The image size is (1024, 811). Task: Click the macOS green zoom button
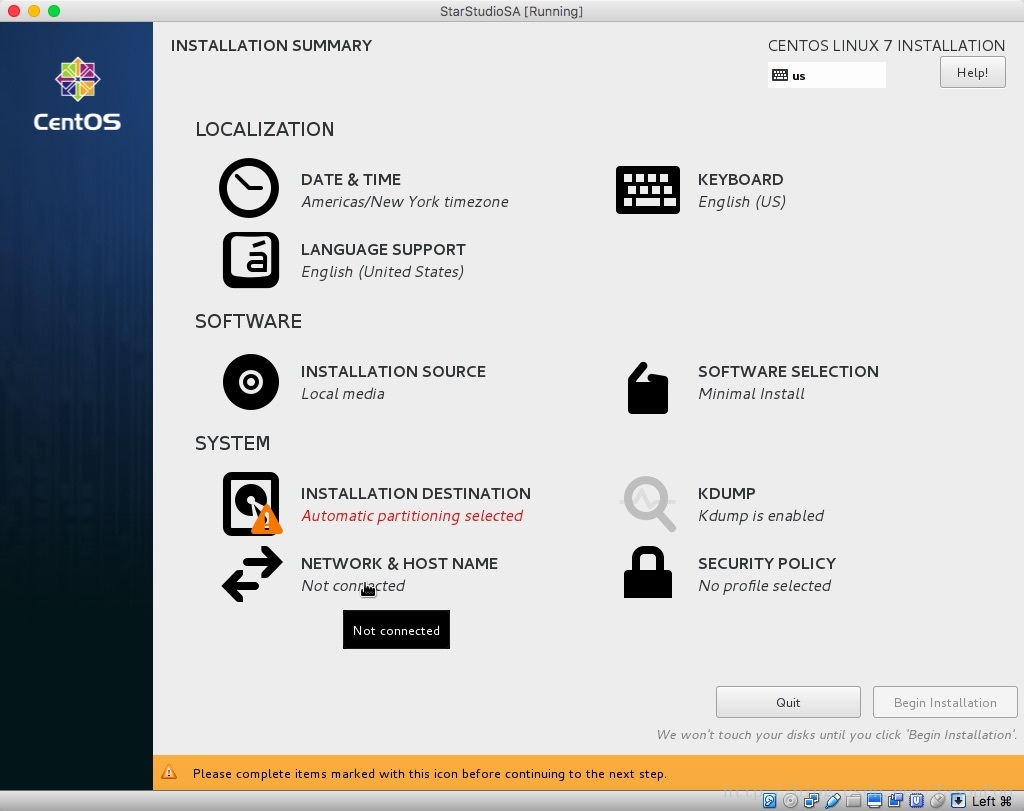pyautogui.click(x=54, y=11)
